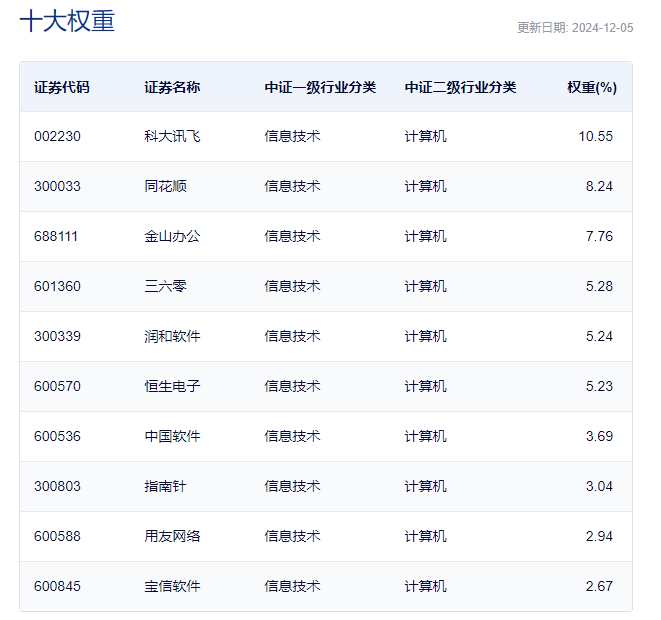Click the 证券名称 column header
The width and height of the screenshot is (661, 620).
click(172, 87)
